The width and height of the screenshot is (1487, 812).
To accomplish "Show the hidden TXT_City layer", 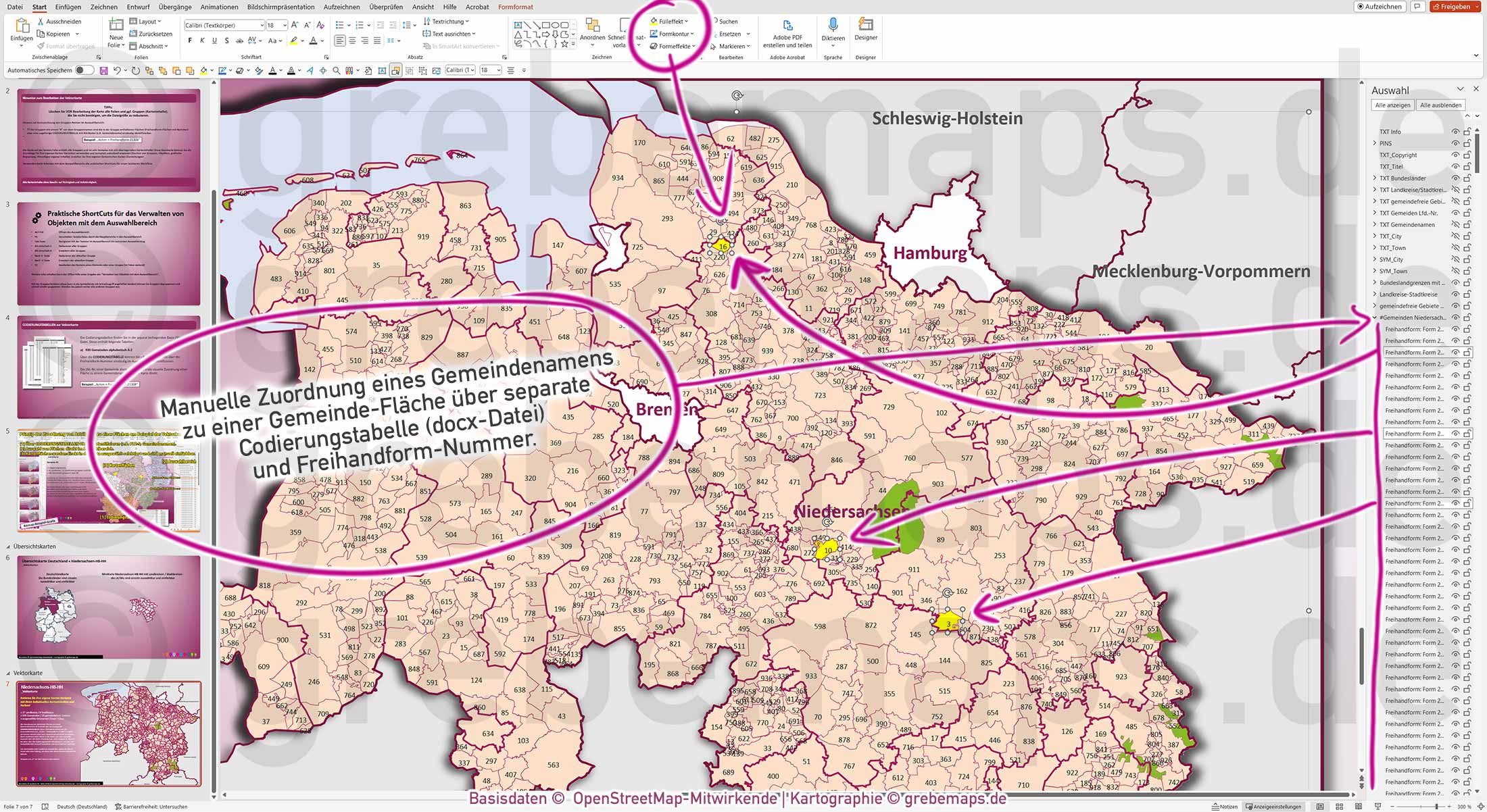I will [1455, 236].
